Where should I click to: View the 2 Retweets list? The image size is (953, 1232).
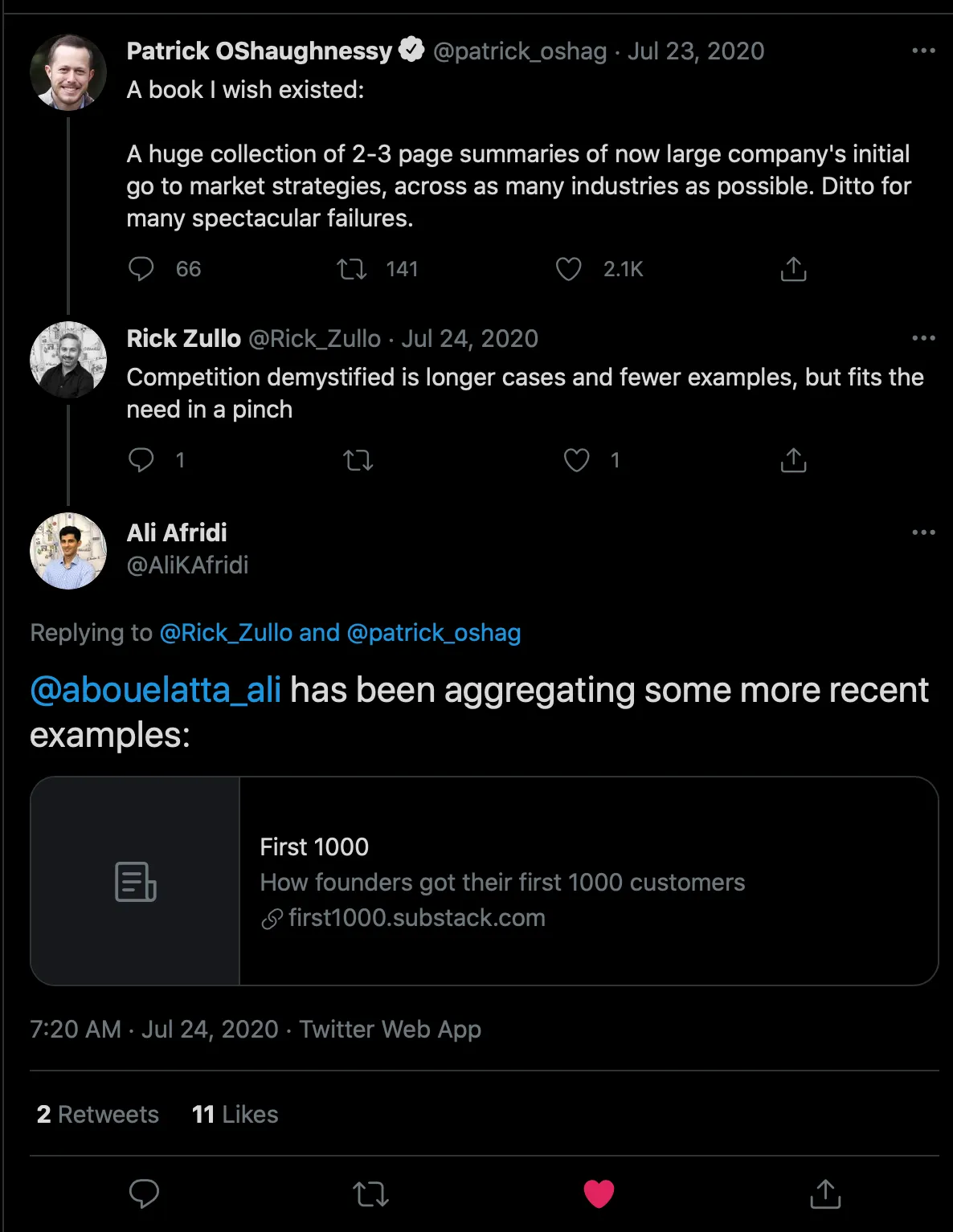(98, 1114)
